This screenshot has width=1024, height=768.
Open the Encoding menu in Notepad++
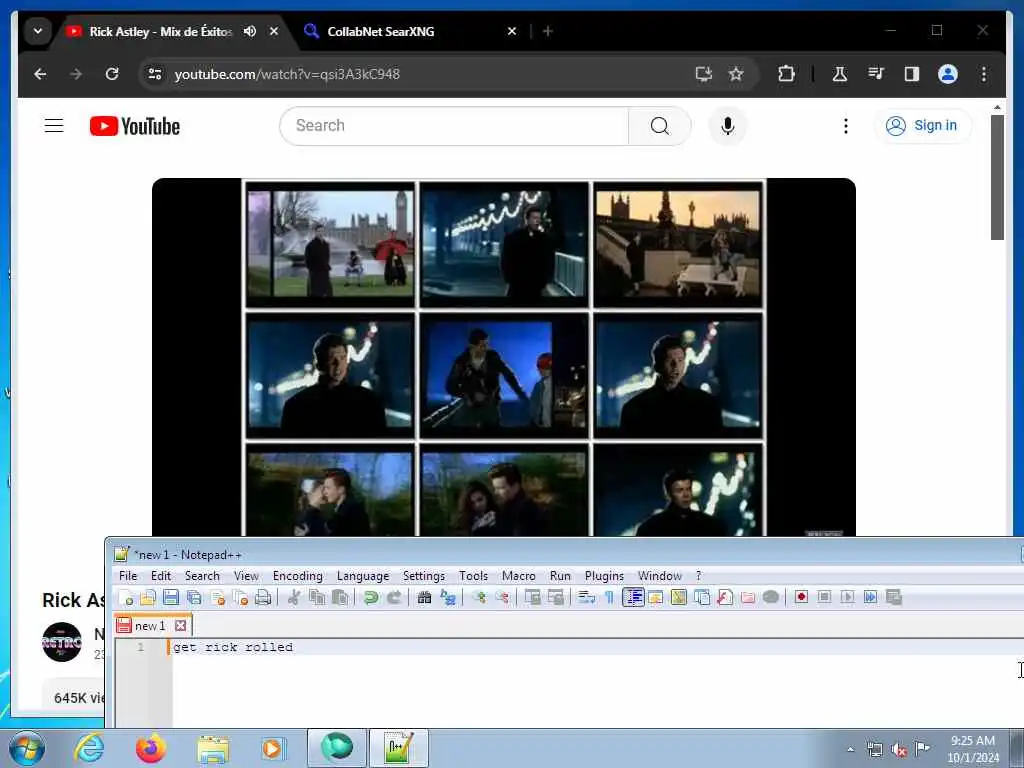298,575
